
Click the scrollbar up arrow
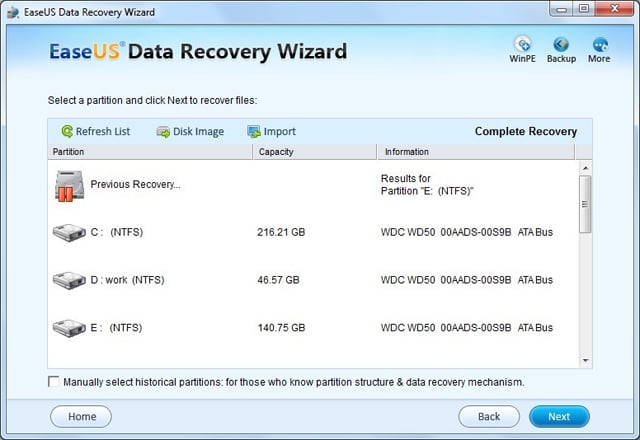pyautogui.click(x=585, y=168)
